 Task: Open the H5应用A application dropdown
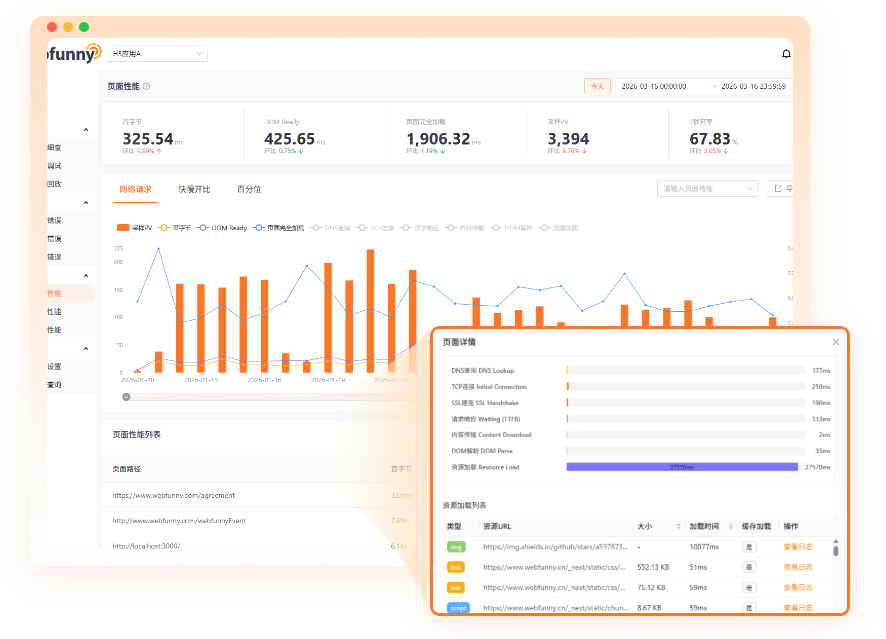tap(157, 53)
